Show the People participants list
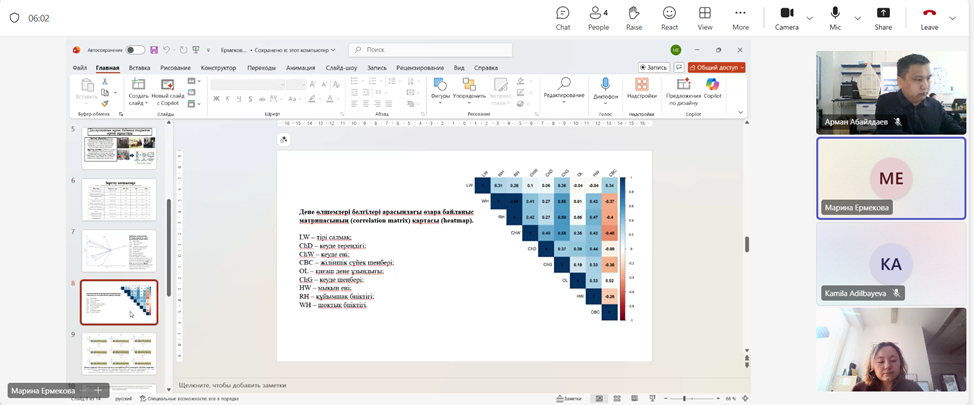The width and height of the screenshot is (974, 405). pyautogui.click(x=598, y=17)
